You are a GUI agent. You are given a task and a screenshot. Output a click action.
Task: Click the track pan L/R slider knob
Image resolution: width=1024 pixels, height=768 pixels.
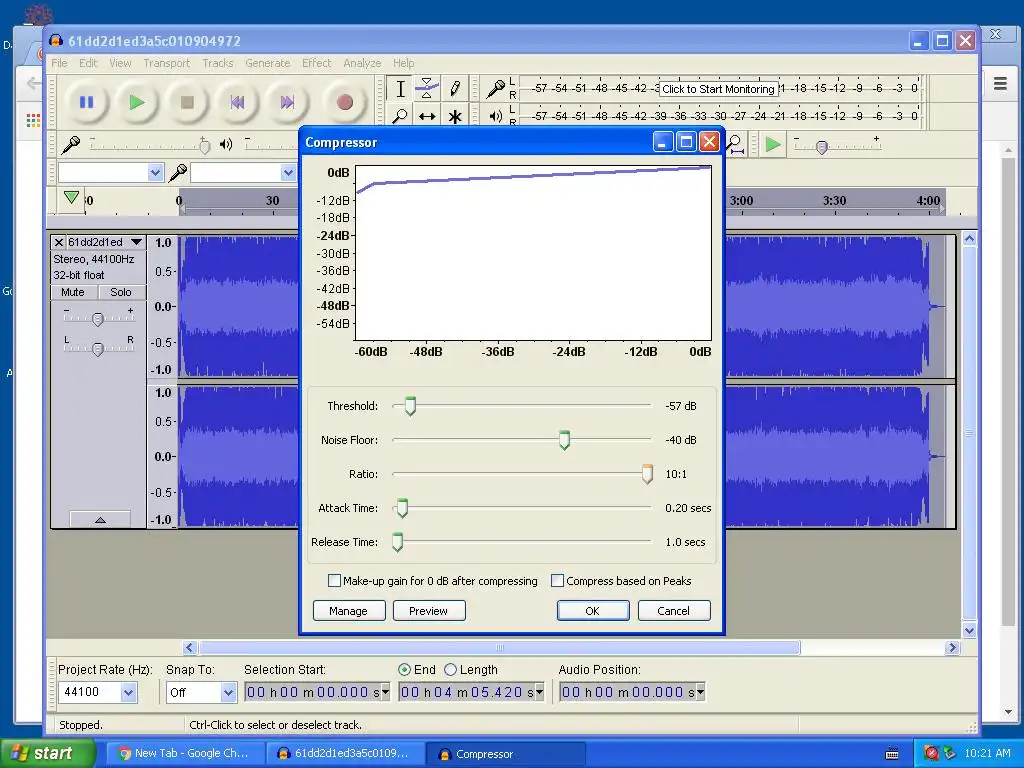[97, 349]
